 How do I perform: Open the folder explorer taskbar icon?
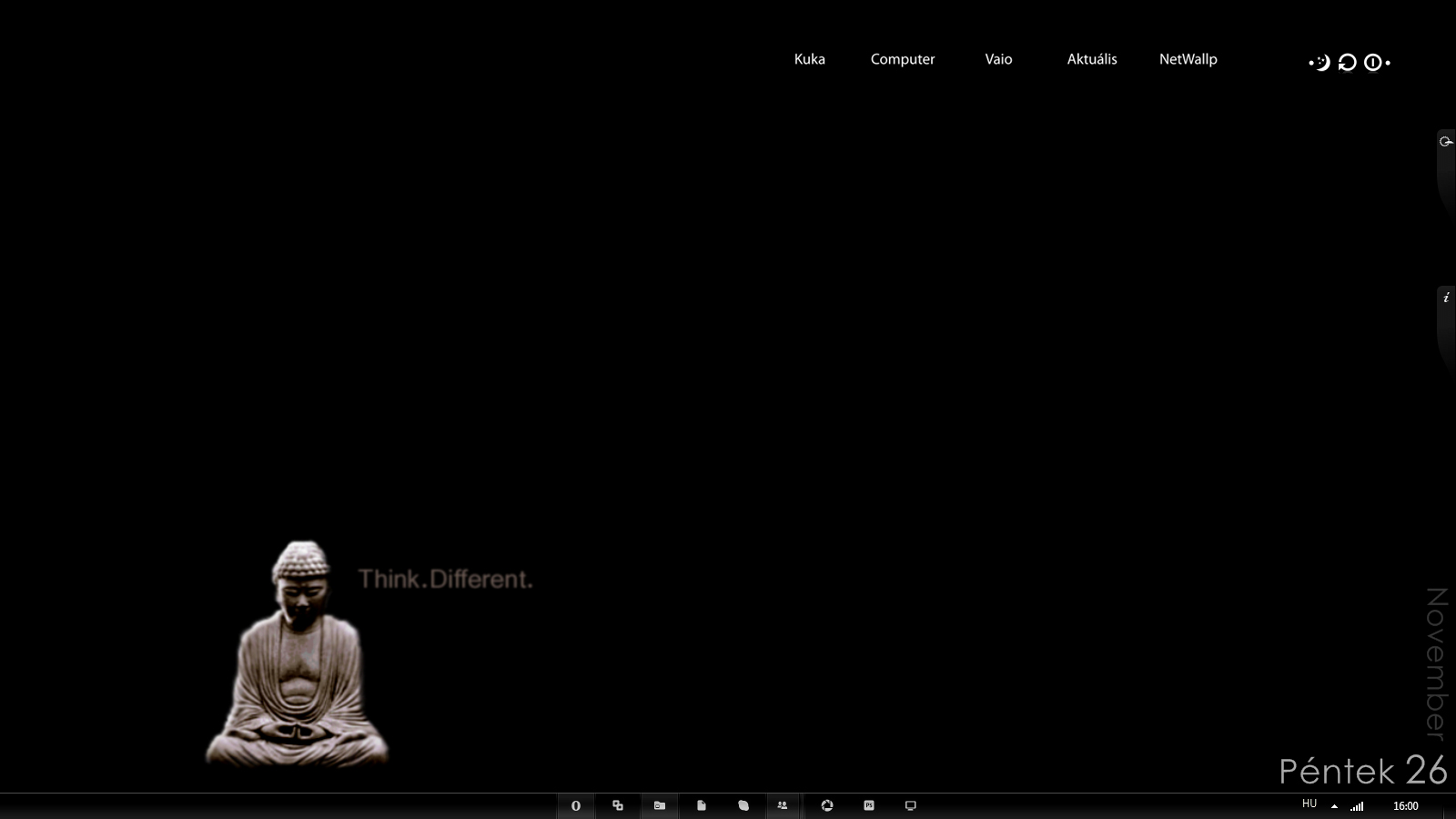[660, 805]
